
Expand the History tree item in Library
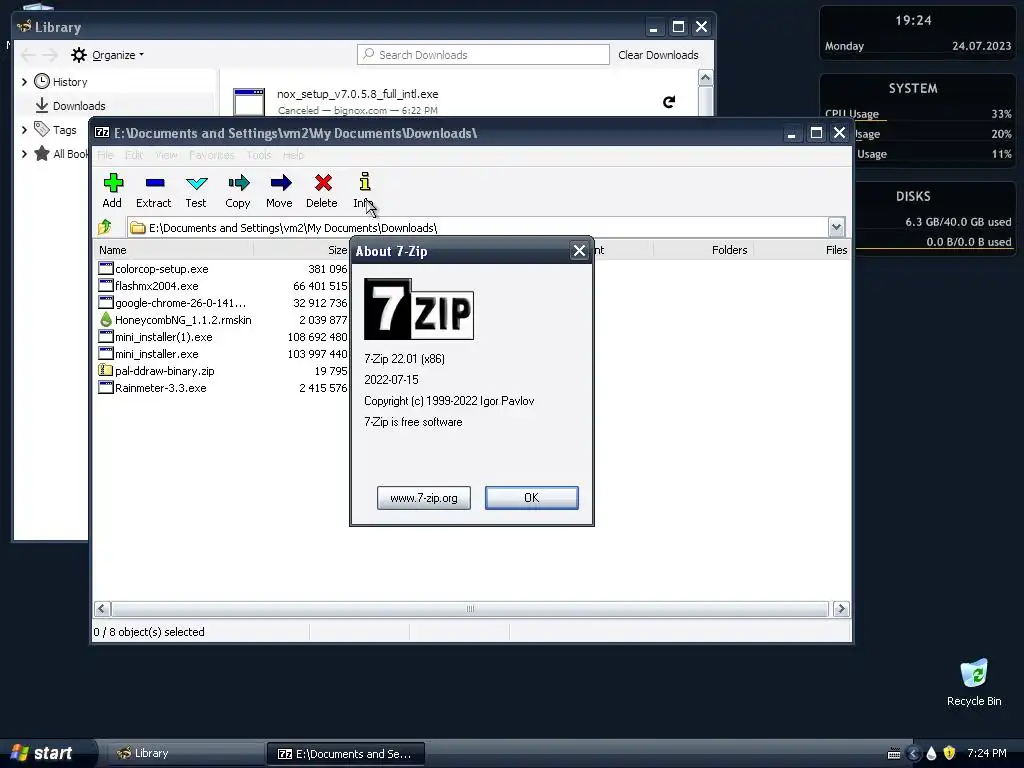pyautogui.click(x=24, y=82)
